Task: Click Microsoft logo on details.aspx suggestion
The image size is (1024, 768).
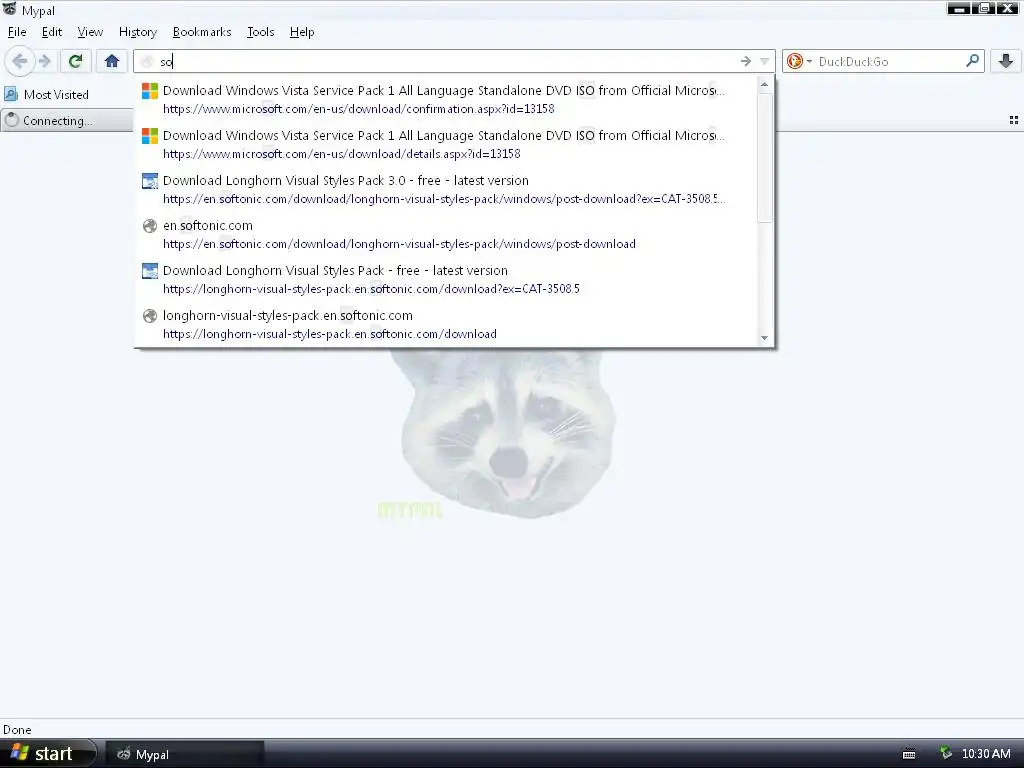Action: click(x=150, y=136)
